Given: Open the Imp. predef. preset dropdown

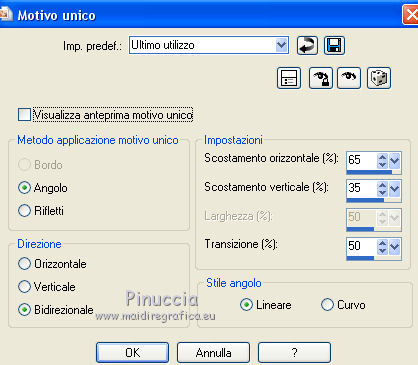Looking at the screenshot, I should tap(282, 45).
